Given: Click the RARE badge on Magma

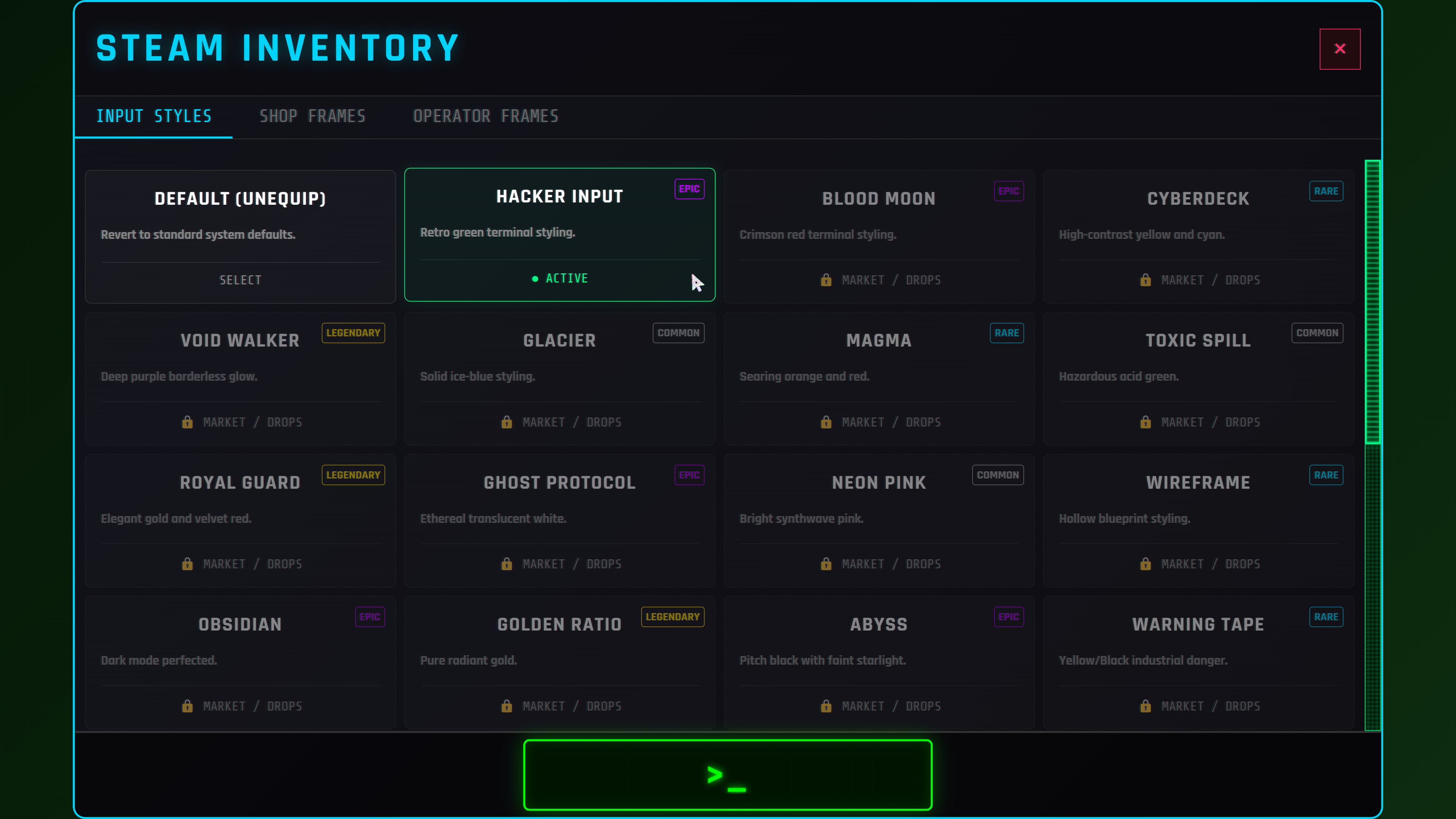Looking at the screenshot, I should pos(1007,333).
